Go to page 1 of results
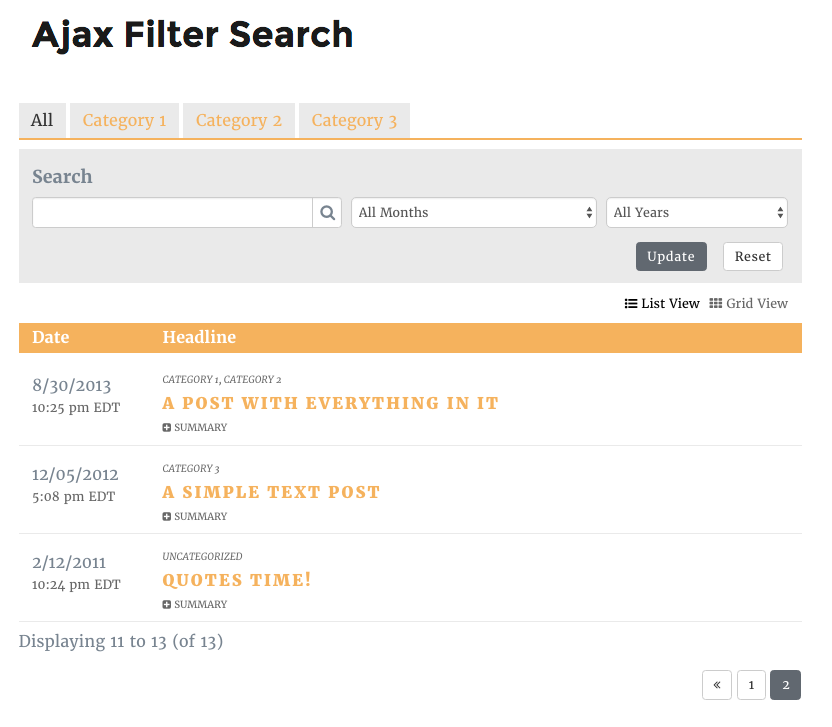 (751, 685)
